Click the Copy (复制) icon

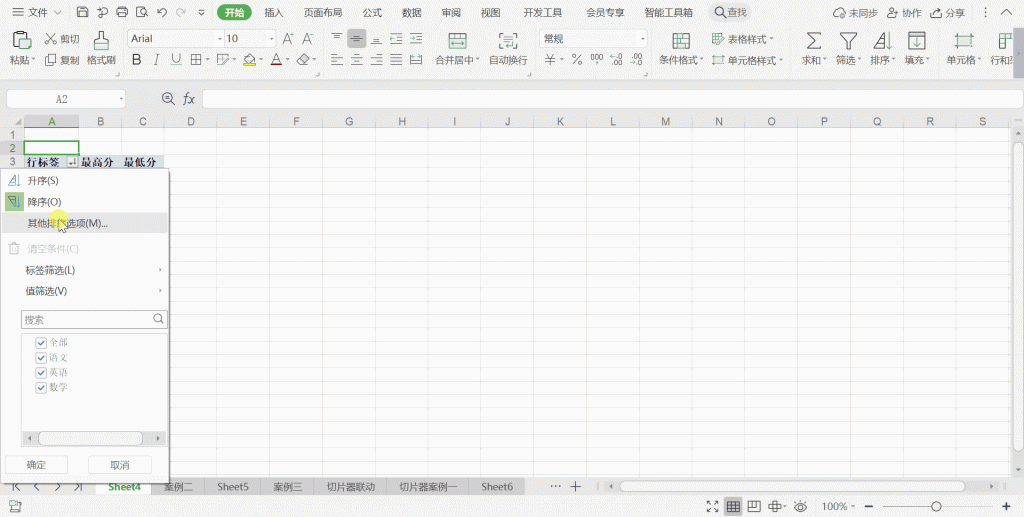coord(50,60)
